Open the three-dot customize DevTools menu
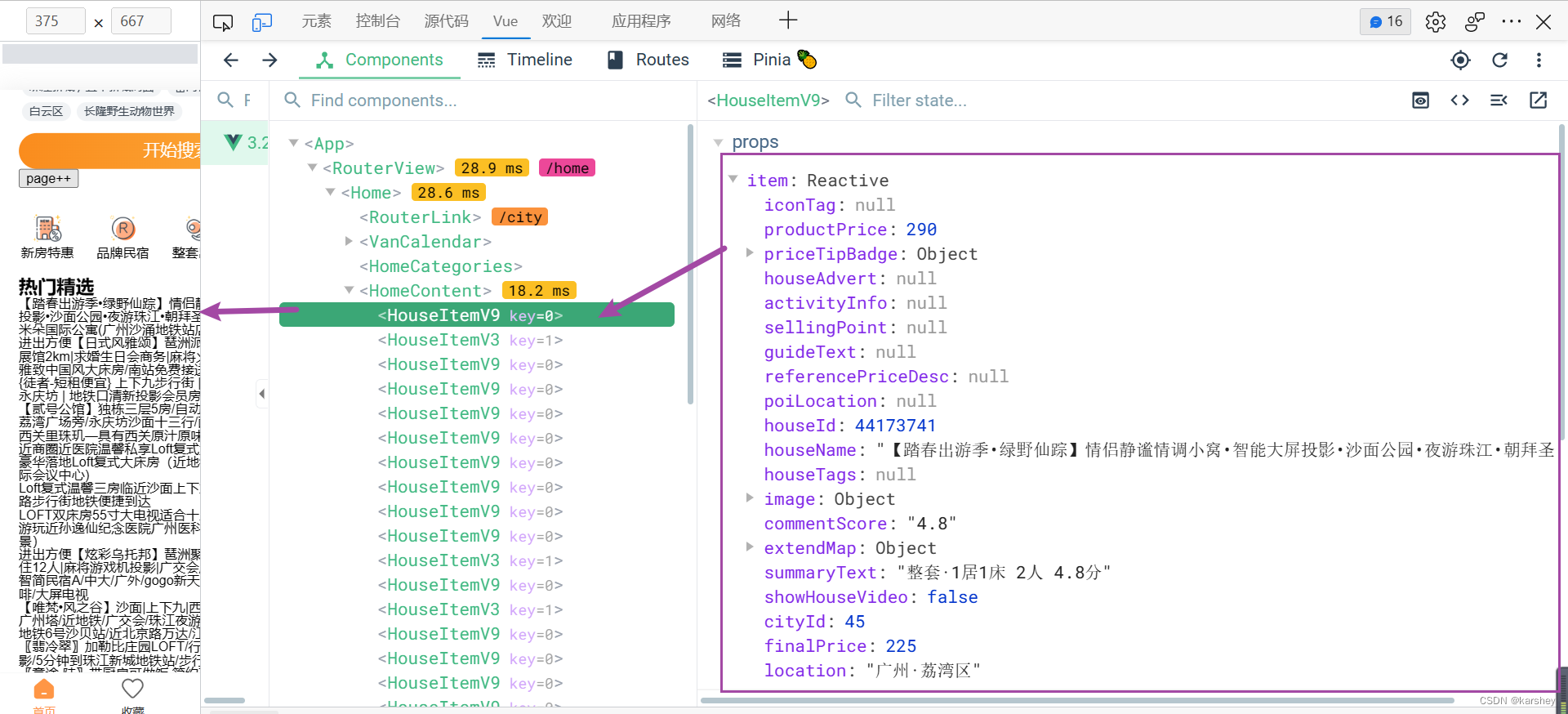The width and height of the screenshot is (1568, 714). click(x=1512, y=22)
